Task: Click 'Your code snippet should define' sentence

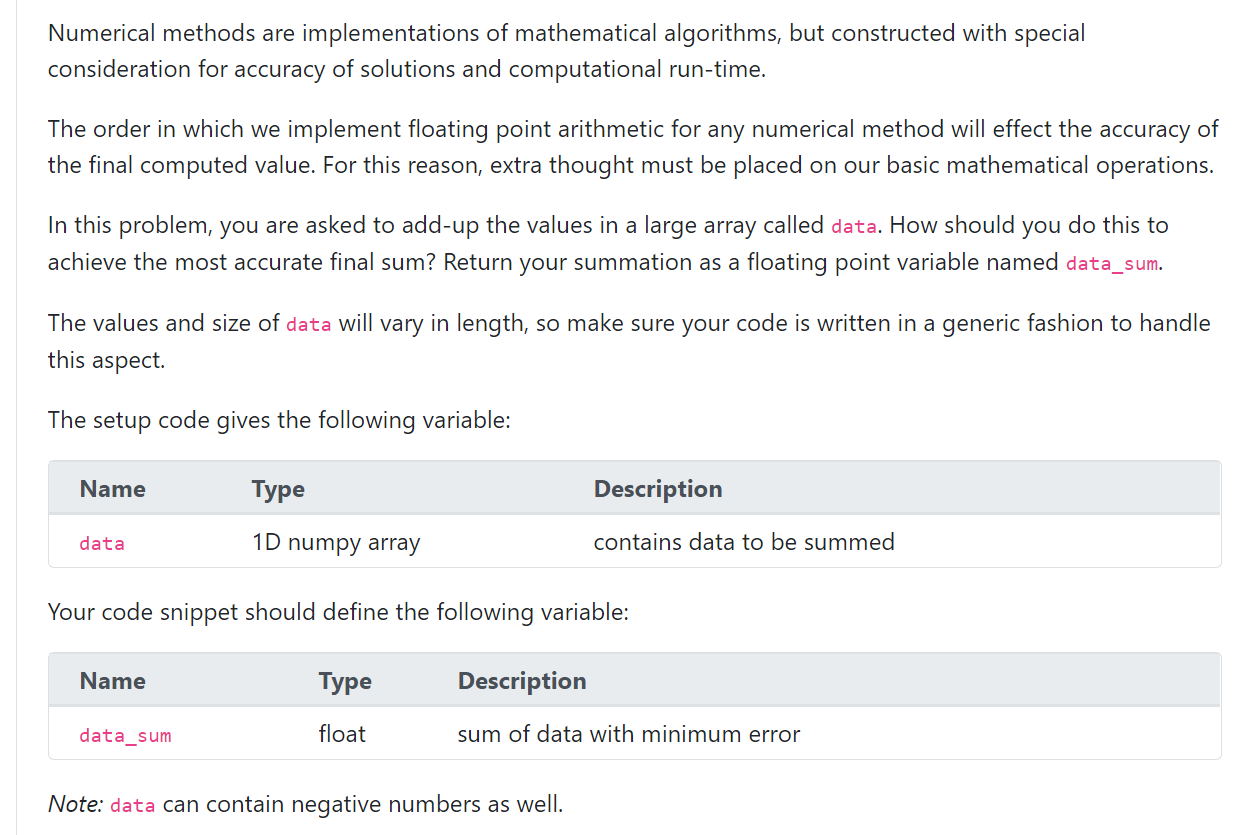Action: [338, 612]
